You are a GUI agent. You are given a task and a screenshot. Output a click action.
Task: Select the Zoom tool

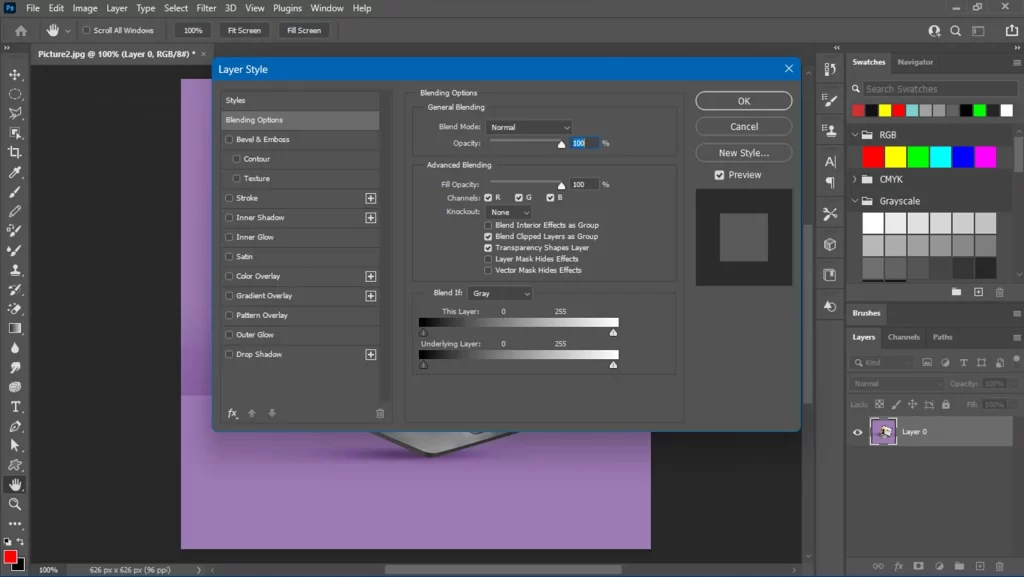click(x=14, y=504)
